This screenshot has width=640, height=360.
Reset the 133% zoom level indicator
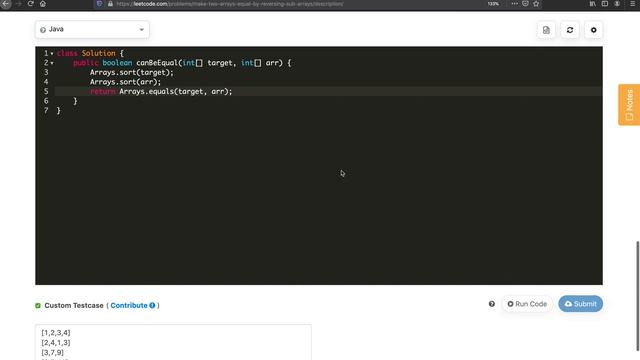click(493, 4)
